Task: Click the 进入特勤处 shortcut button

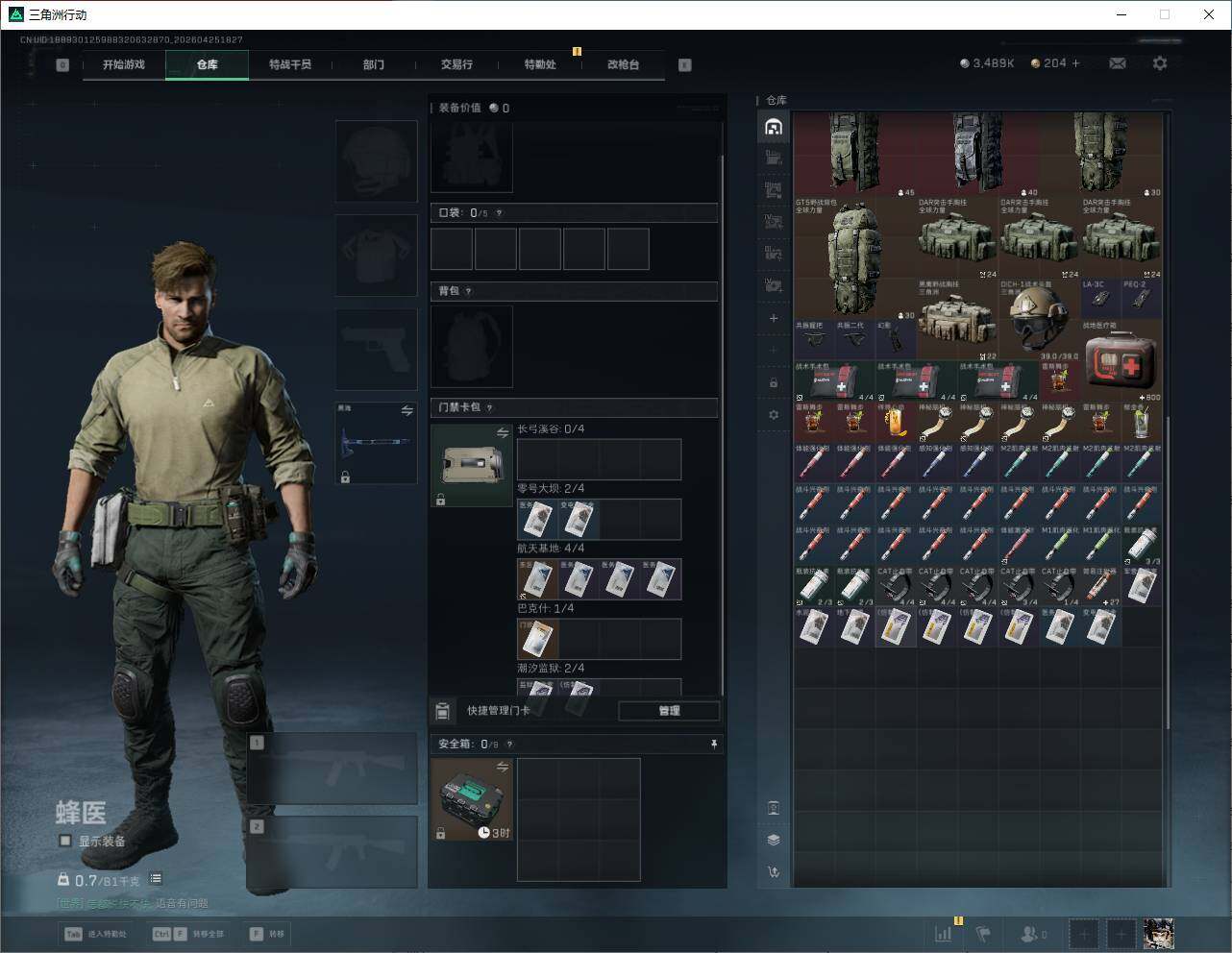Action: tap(95, 934)
